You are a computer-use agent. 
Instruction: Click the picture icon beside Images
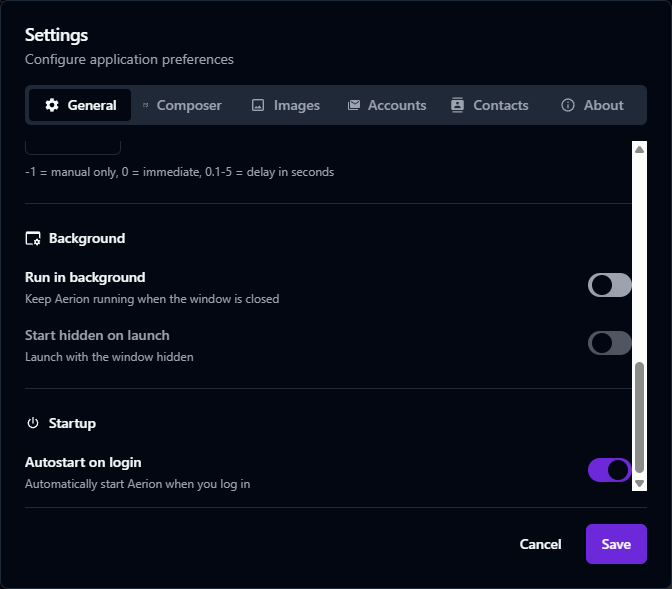[258, 105]
